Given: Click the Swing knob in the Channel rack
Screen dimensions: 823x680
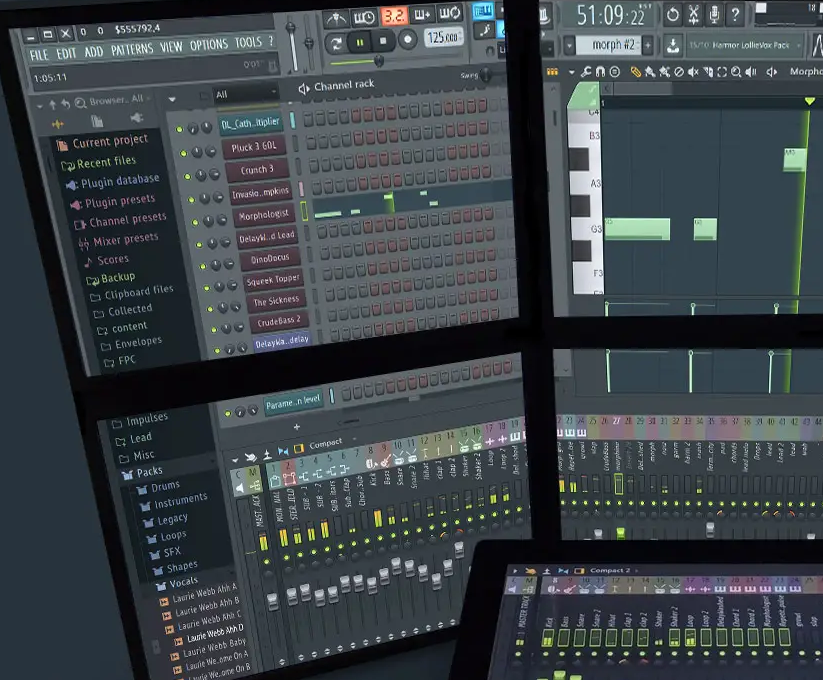Looking at the screenshot, I should pos(486,75).
